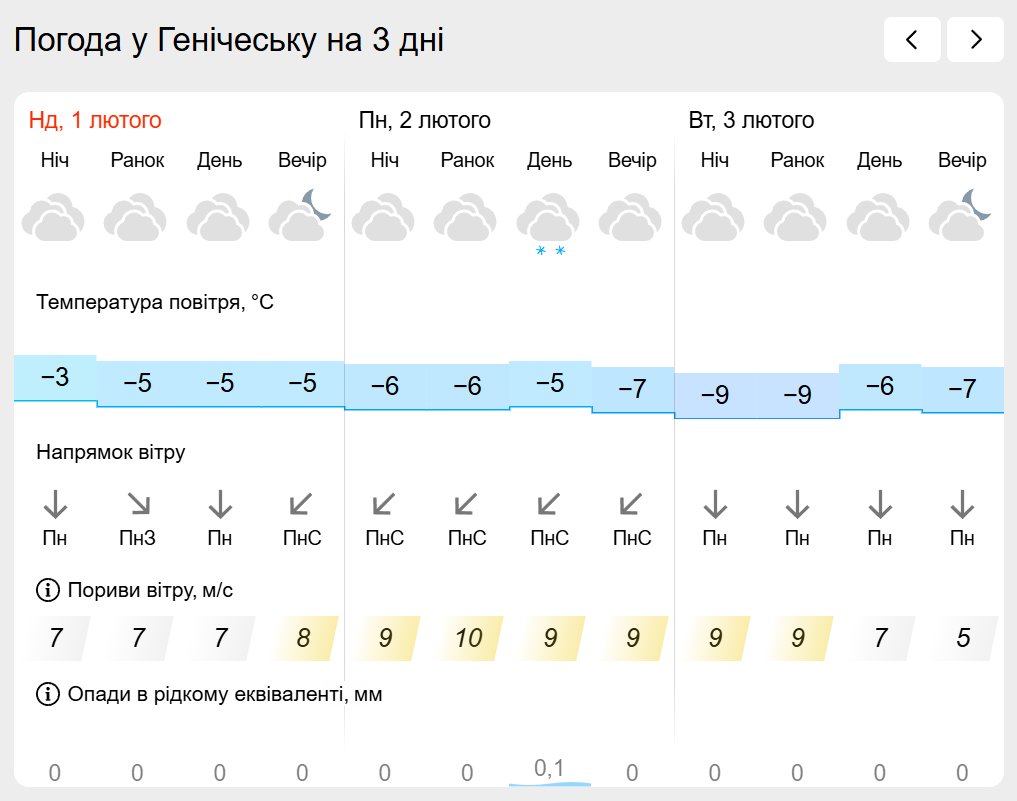
Task: Click info icon beside Пориви вітру
Action: point(47,591)
